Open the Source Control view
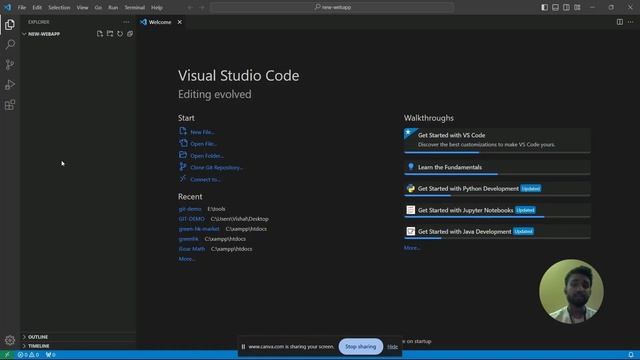Viewport: 640px width, 360px height. click(10, 64)
